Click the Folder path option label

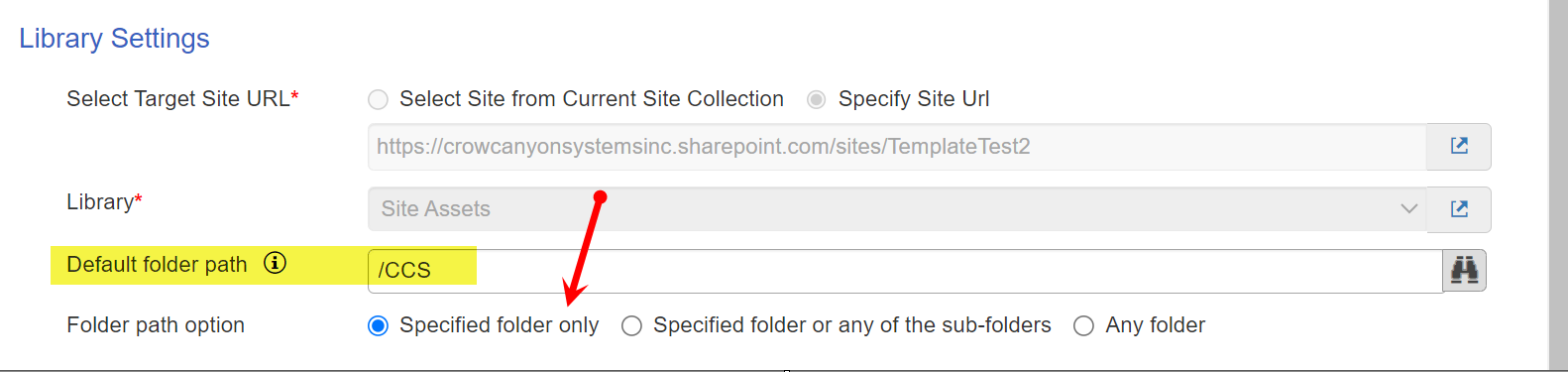[x=156, y=325]
